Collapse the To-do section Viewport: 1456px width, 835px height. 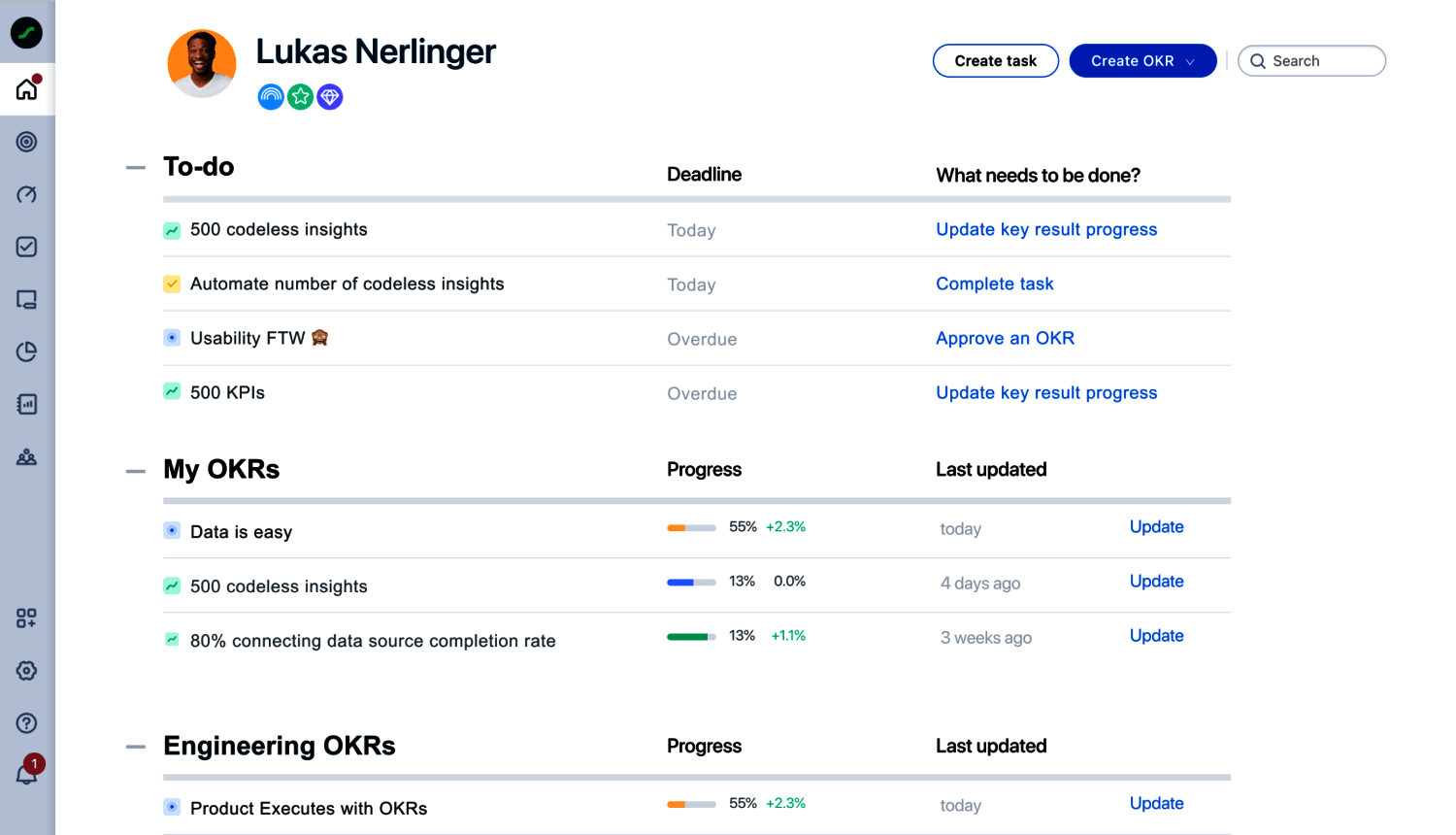136,168
